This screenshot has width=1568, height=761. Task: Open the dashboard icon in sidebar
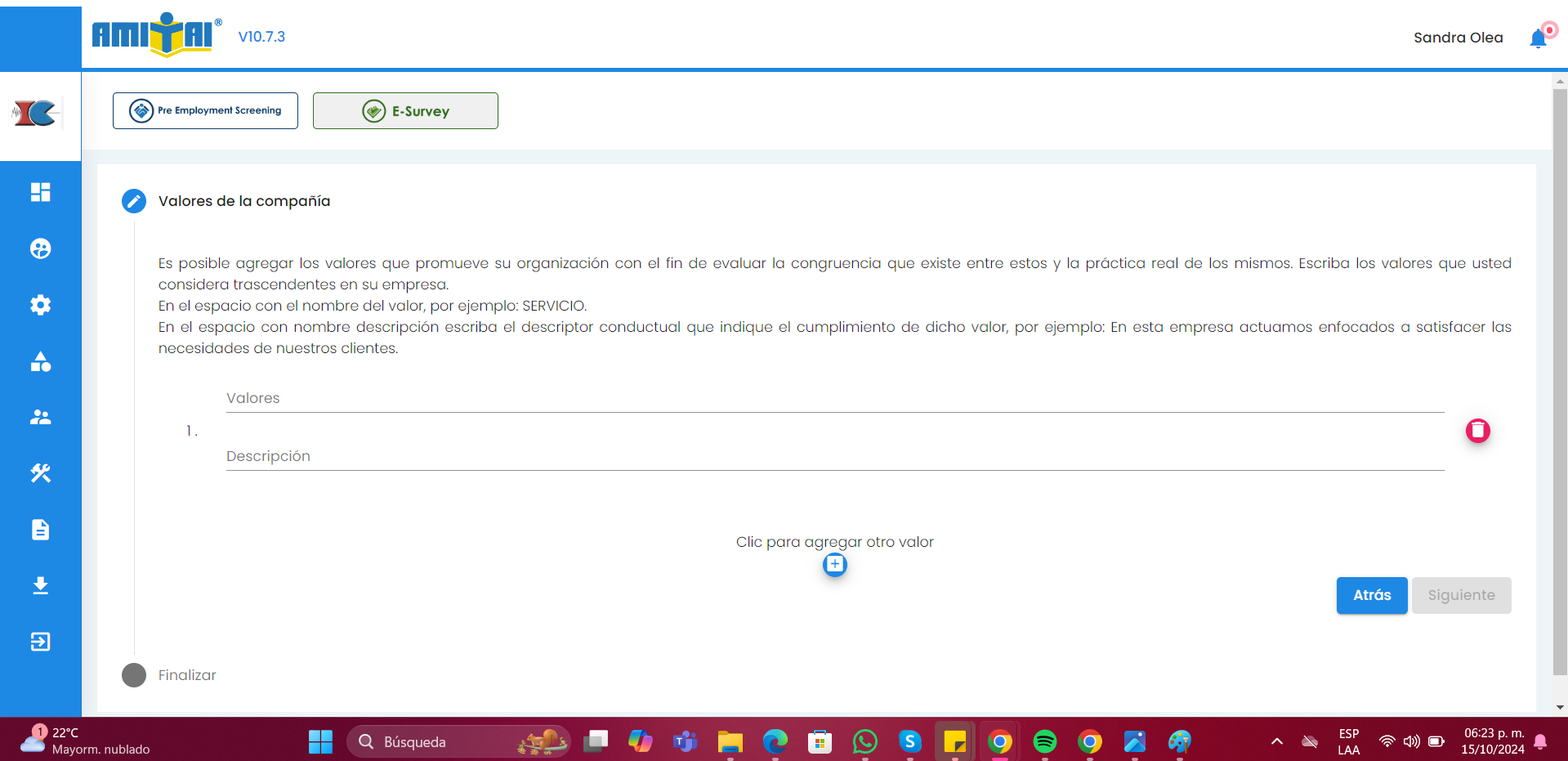click(40, 192)
